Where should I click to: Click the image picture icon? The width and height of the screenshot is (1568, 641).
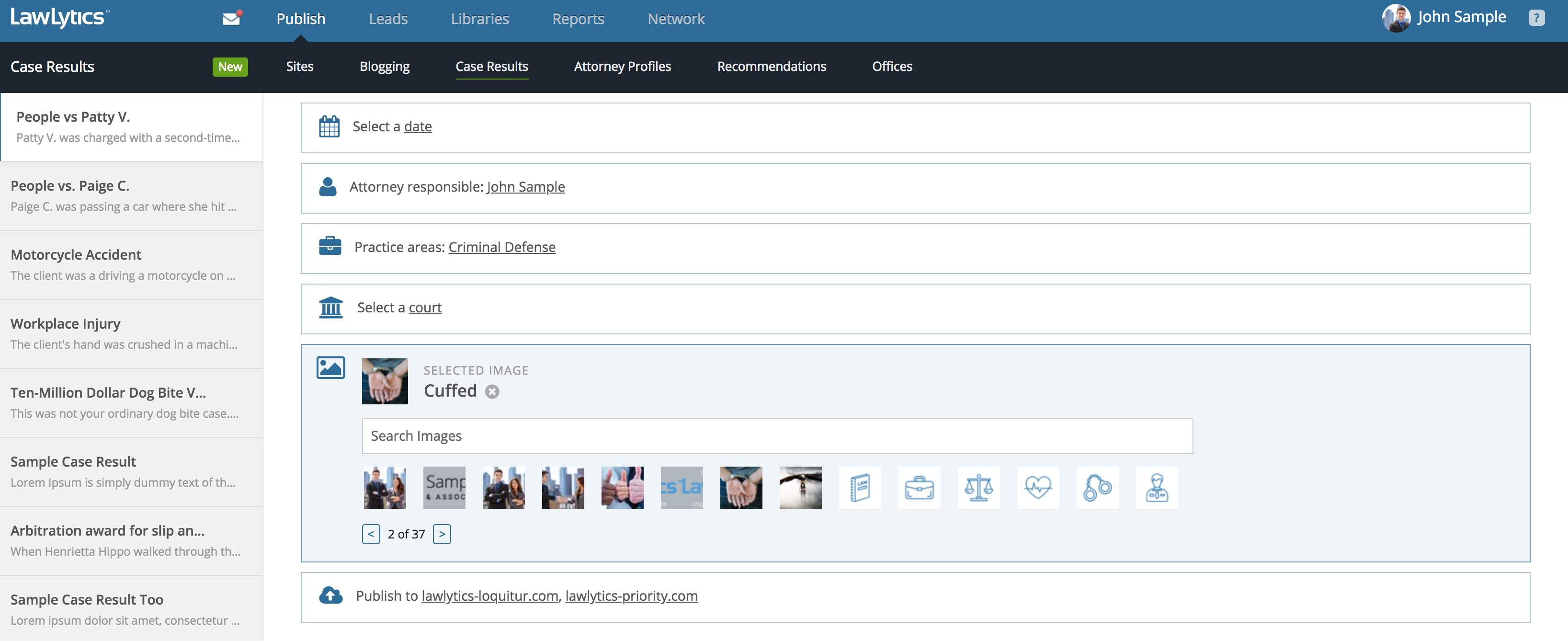[x=330, y=367]
